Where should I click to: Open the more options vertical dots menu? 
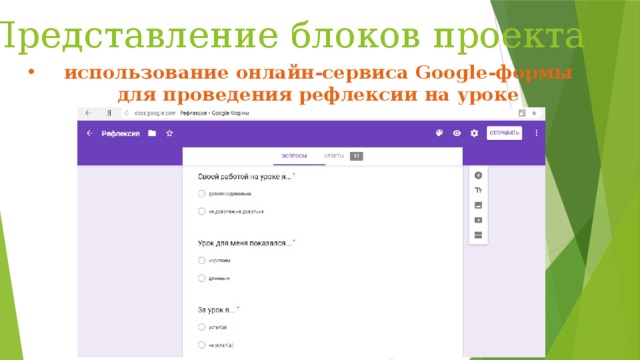[536, 133]
